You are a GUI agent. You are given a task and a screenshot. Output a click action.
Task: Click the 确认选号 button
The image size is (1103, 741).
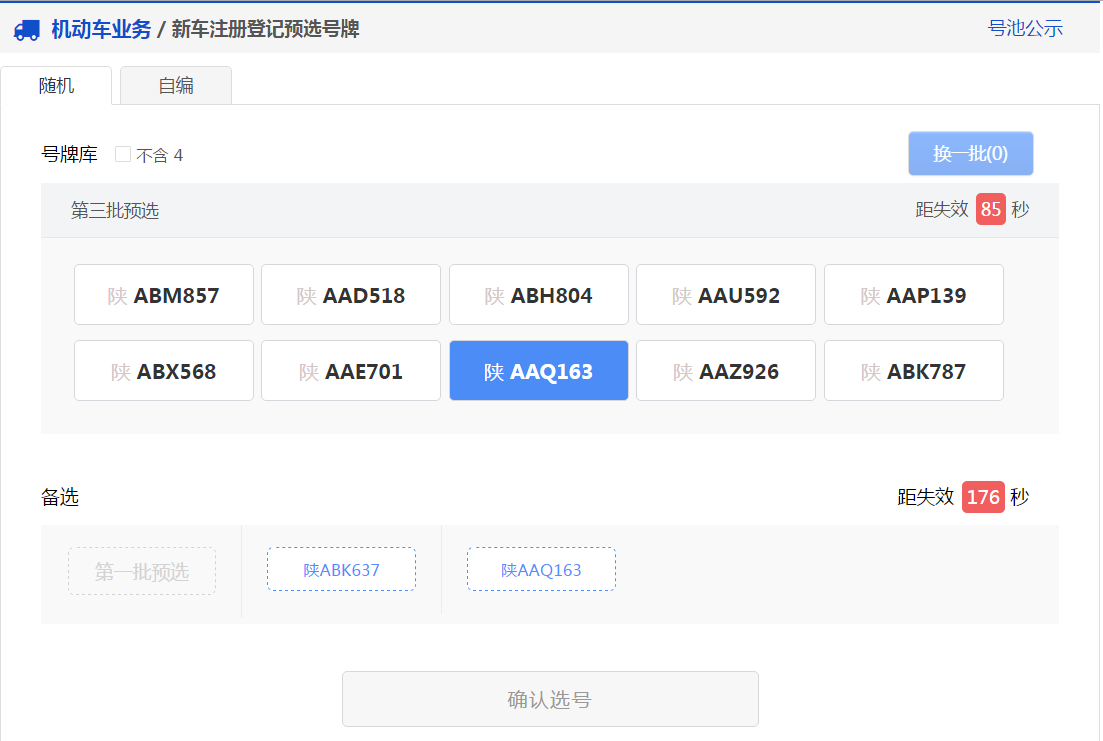coord(550,699)
